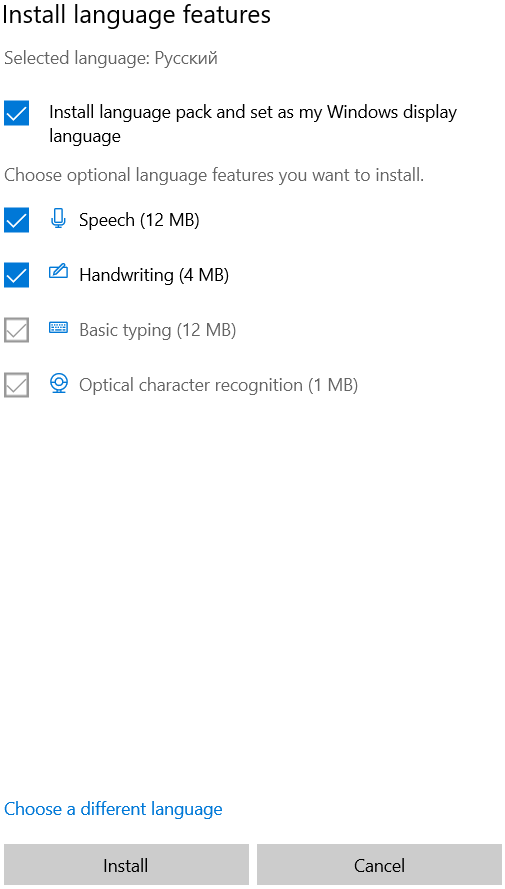
Task: Click the grayed Basic typing checkbox
Action: pyautogui.click(x=16, y=330)
